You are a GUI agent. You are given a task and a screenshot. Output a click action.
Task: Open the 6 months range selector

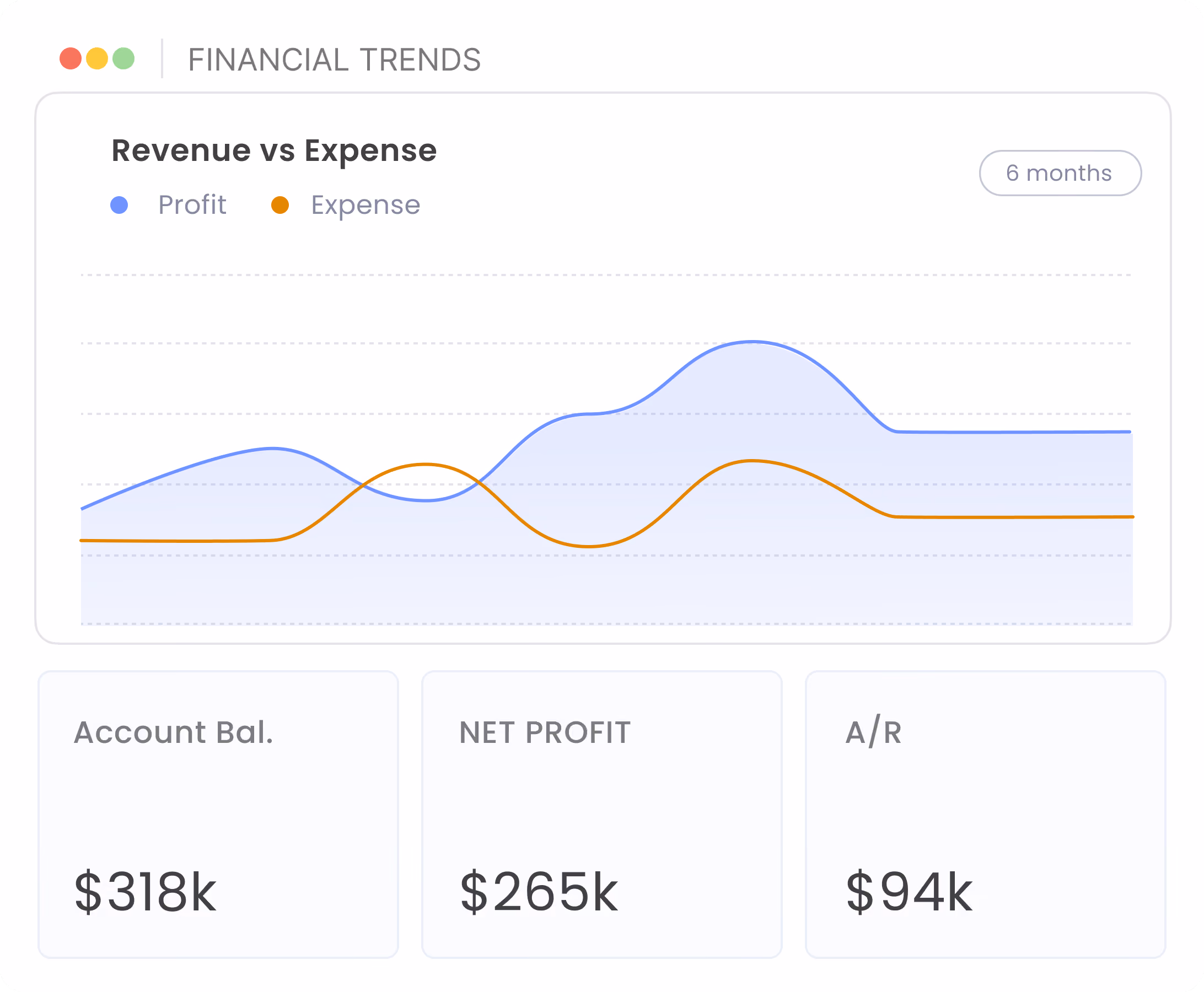1060,173
